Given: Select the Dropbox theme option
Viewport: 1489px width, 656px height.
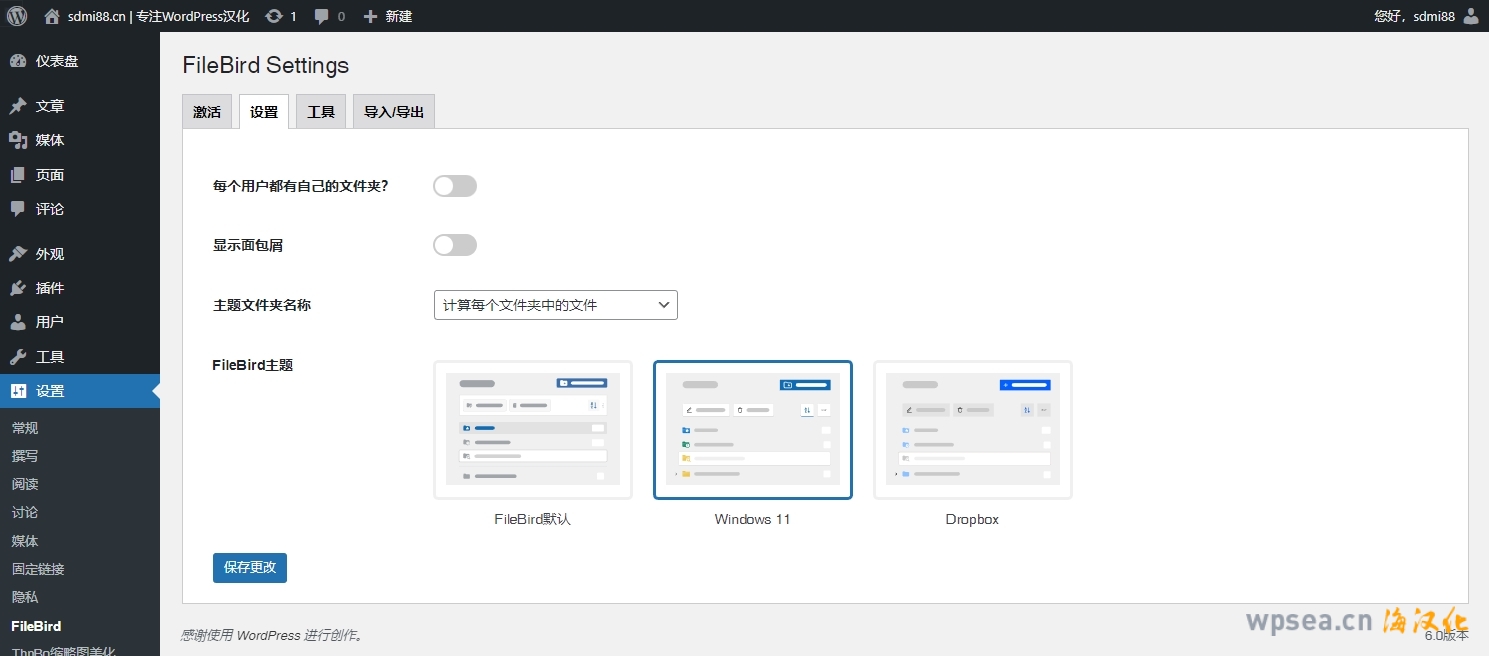Looking at the screenshot, I should click(972, 430).
